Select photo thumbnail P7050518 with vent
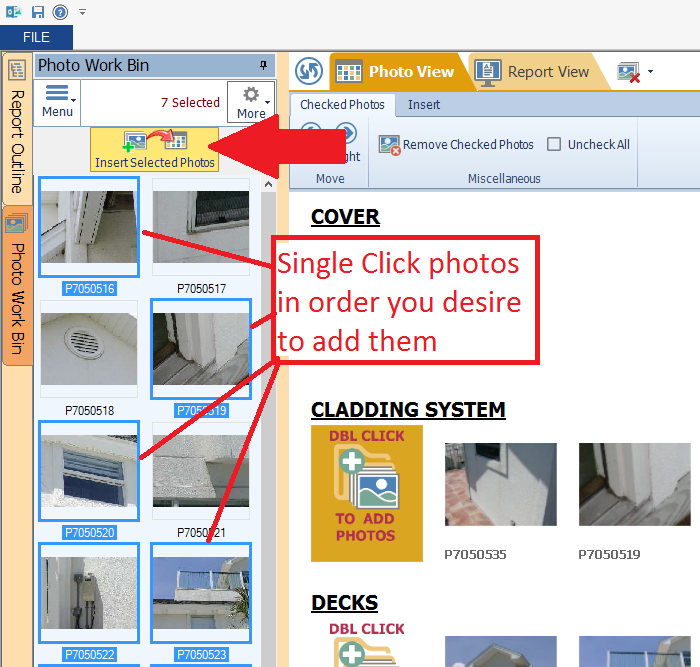 (89, 349)
